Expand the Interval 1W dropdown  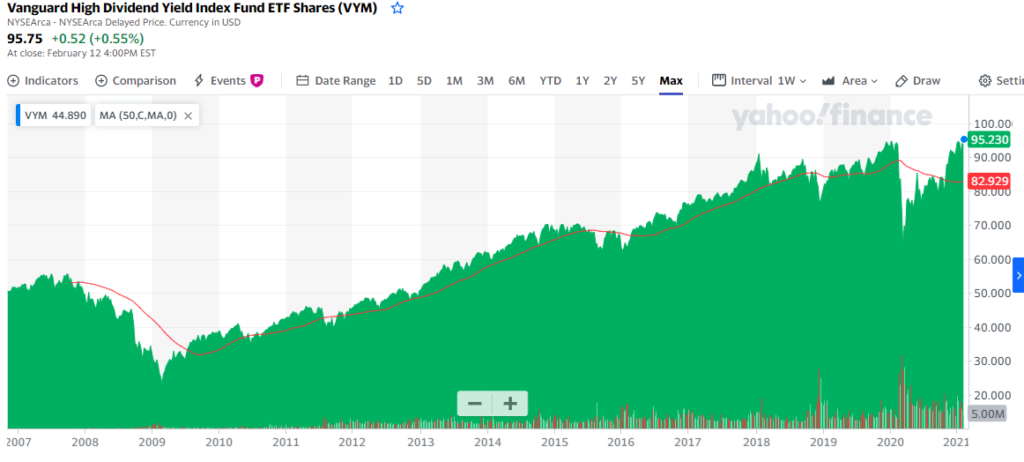(759, 81)
